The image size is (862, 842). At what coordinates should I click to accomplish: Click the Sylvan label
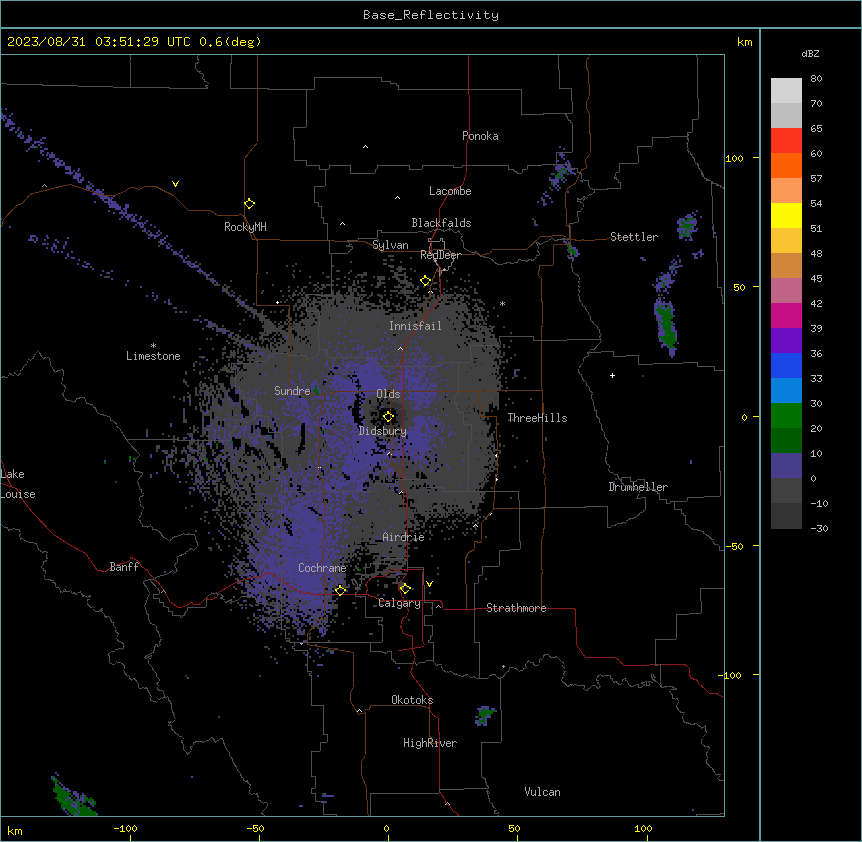390,245
